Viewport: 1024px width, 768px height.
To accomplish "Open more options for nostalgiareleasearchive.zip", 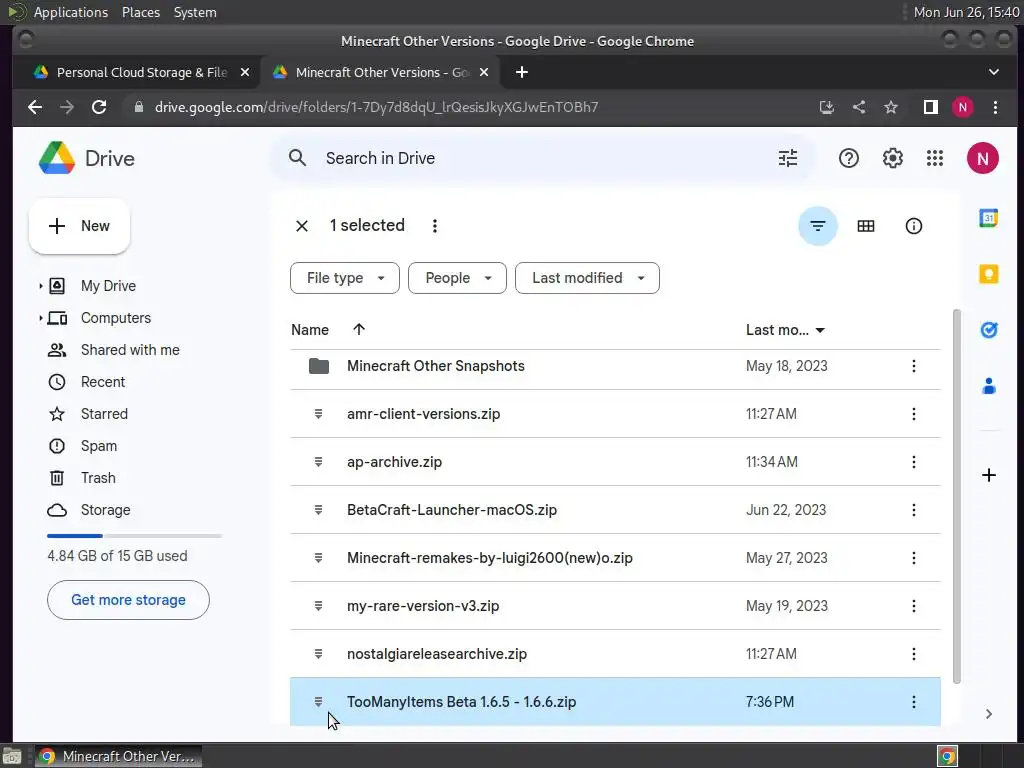I will [x=914, y=654].
